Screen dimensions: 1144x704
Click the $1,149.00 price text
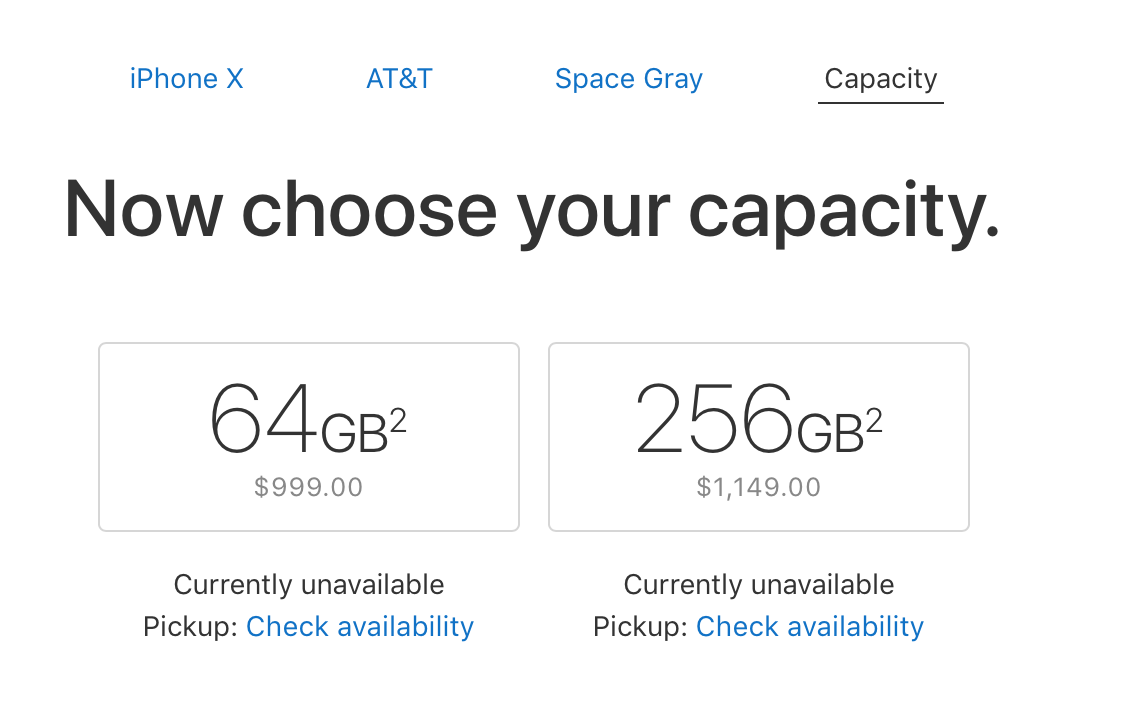coord(759,488)
